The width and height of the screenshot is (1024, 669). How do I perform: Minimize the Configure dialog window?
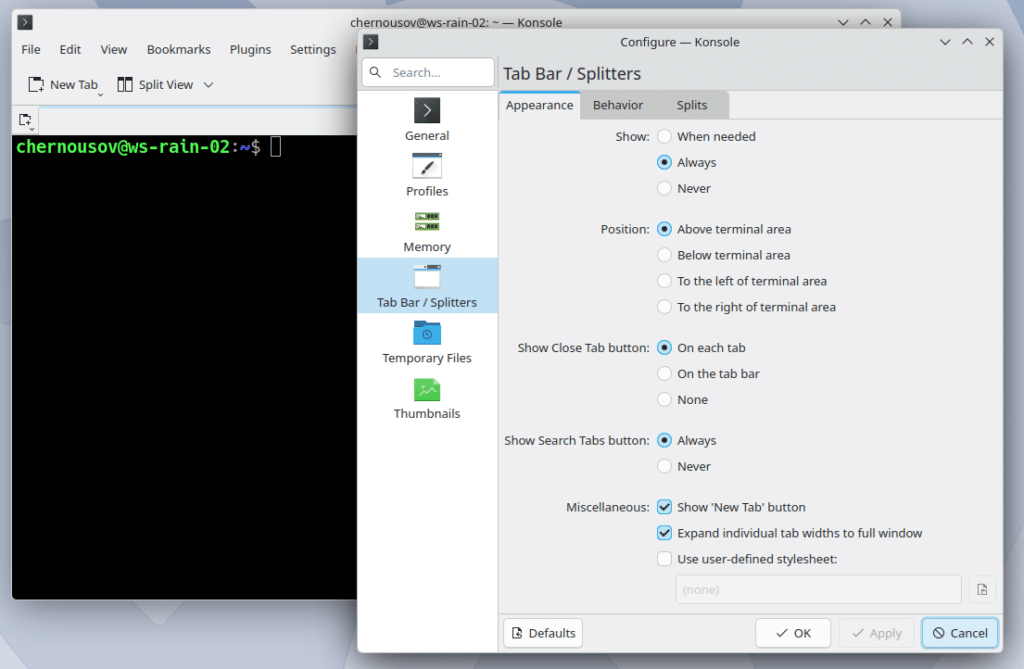point(945,42)
